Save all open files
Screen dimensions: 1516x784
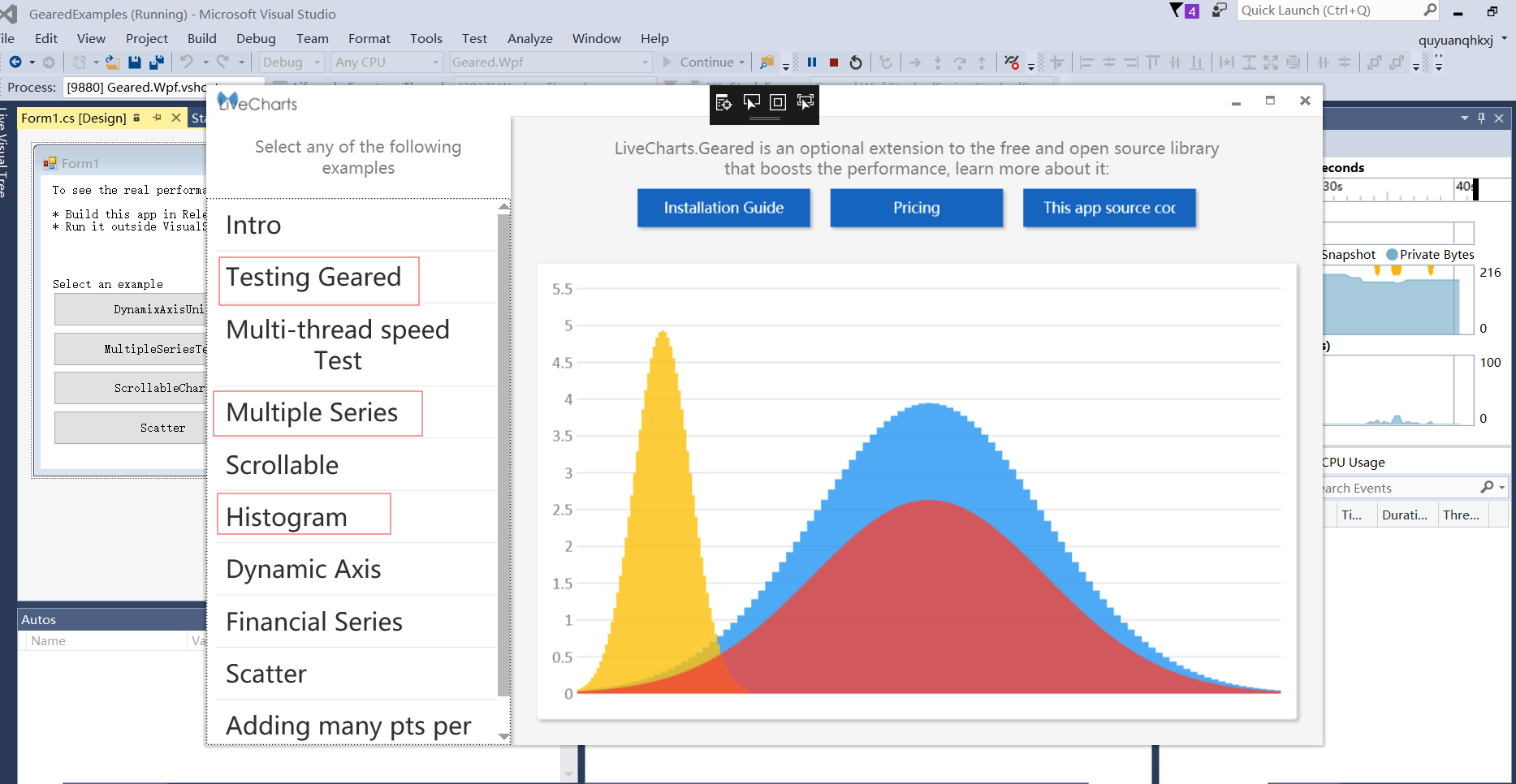pos(157,62)
